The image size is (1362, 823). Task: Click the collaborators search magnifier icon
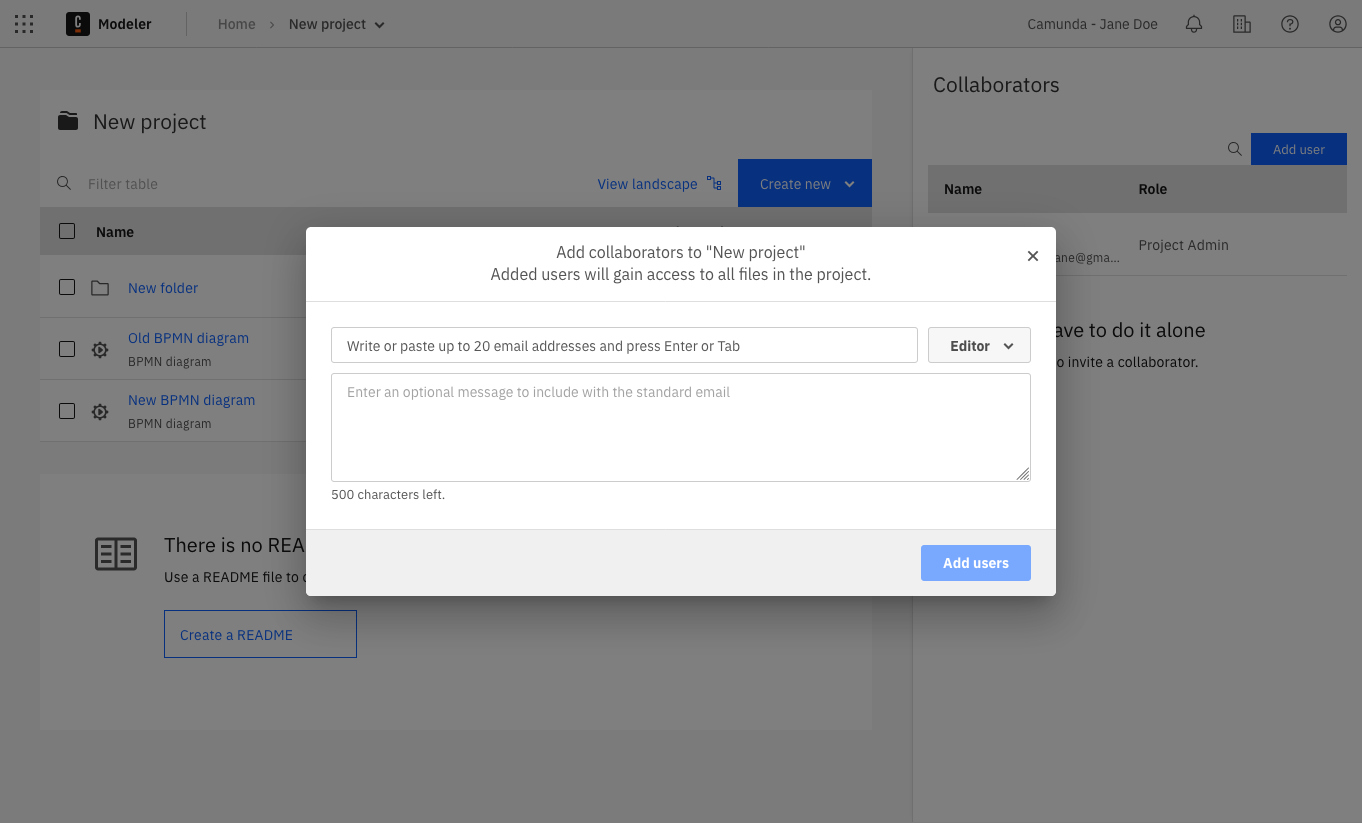tap(1235, 149)
